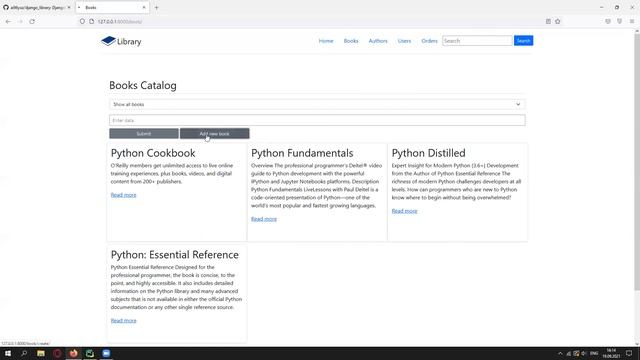Open the 'Show all books' dropdown
640x360 pixels.
click(317, 104)
